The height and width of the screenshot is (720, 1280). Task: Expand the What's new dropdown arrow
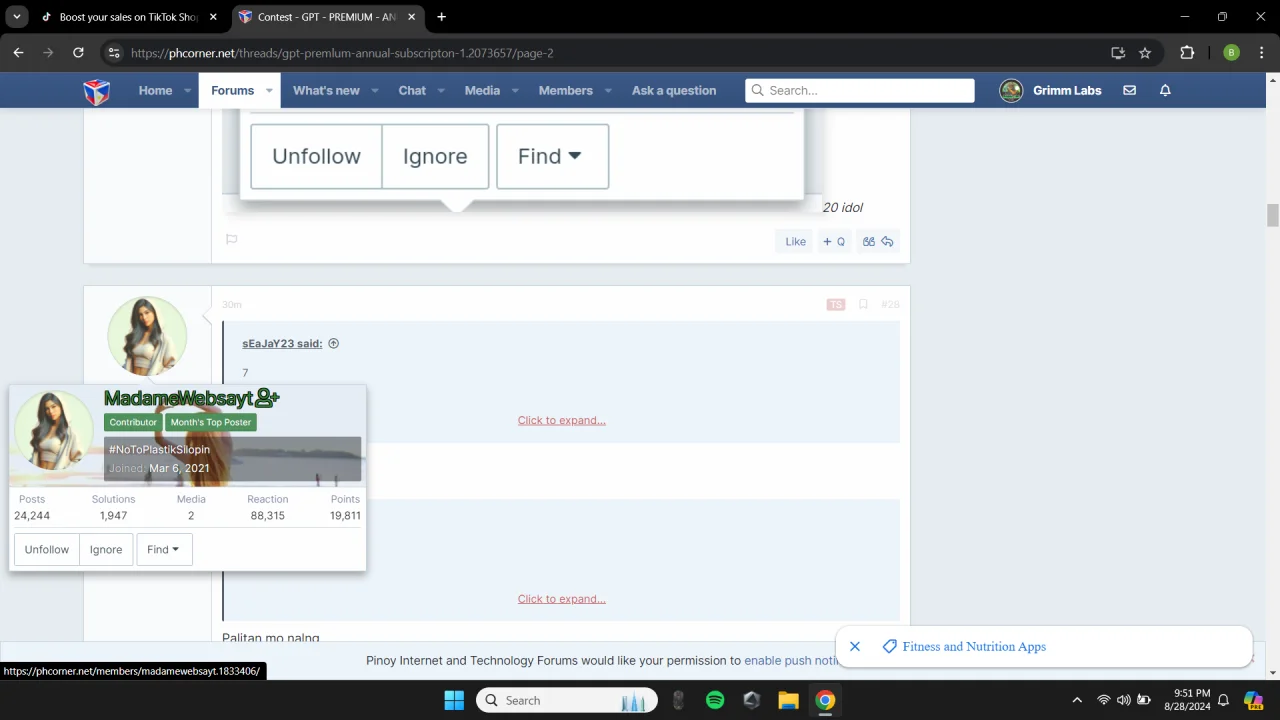coord(375,91)
